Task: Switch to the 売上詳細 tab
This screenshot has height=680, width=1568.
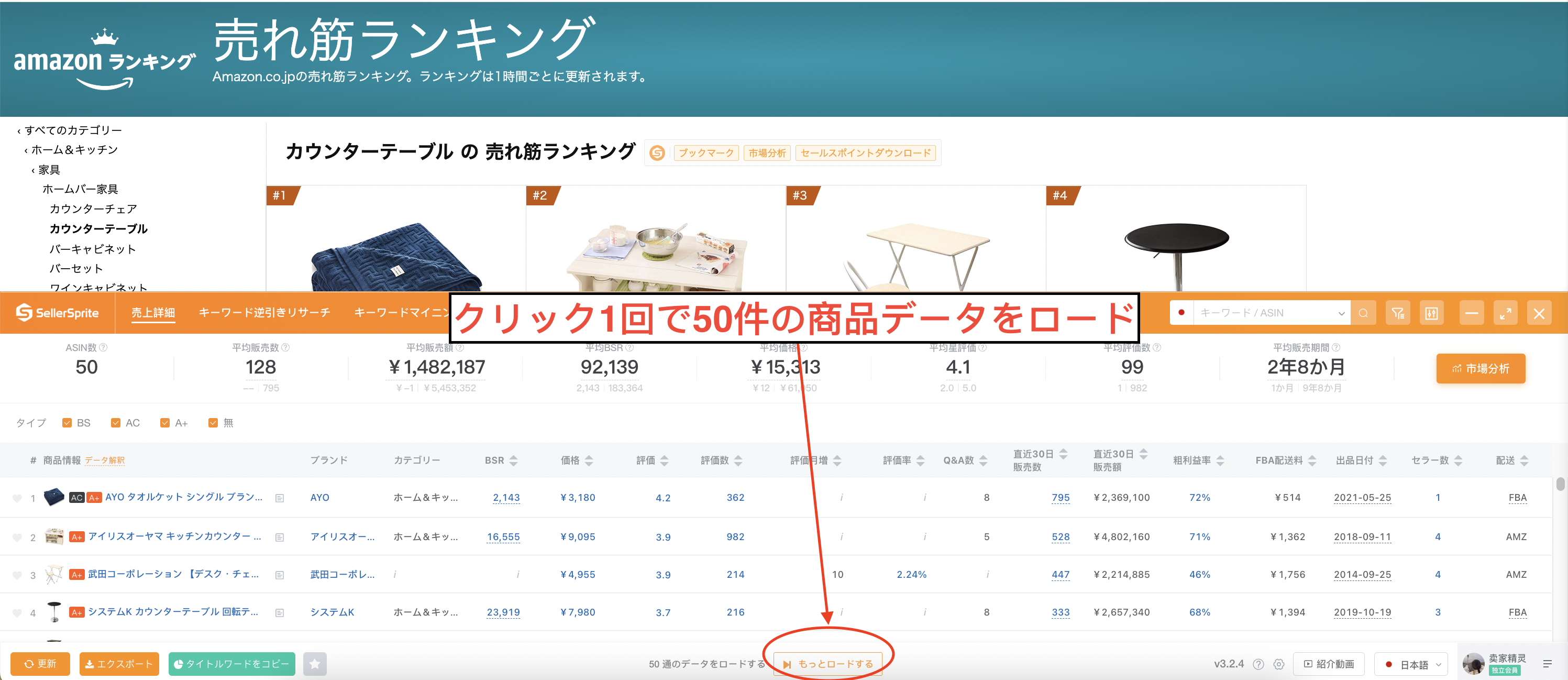Action: tap(153, 312)
